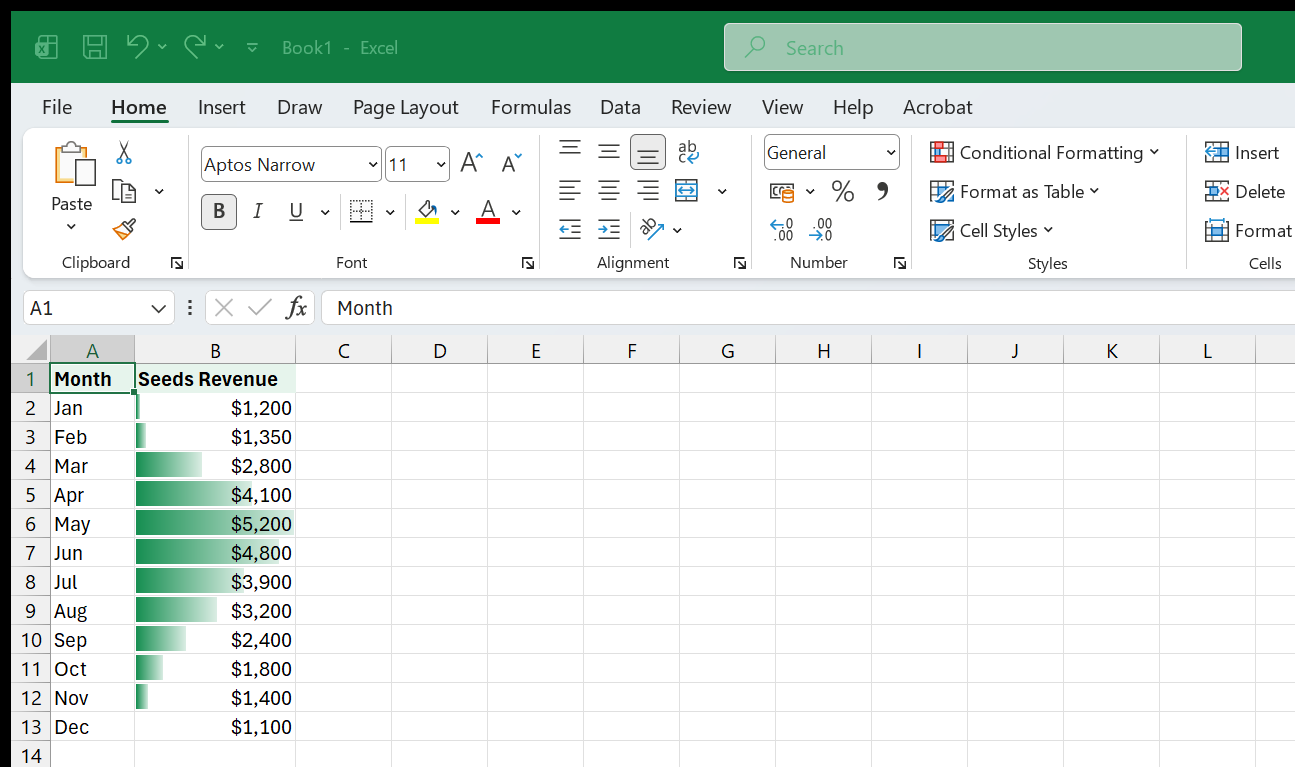Apply percent style
The image size is (1295, 767).
click(x=843, y=191)
